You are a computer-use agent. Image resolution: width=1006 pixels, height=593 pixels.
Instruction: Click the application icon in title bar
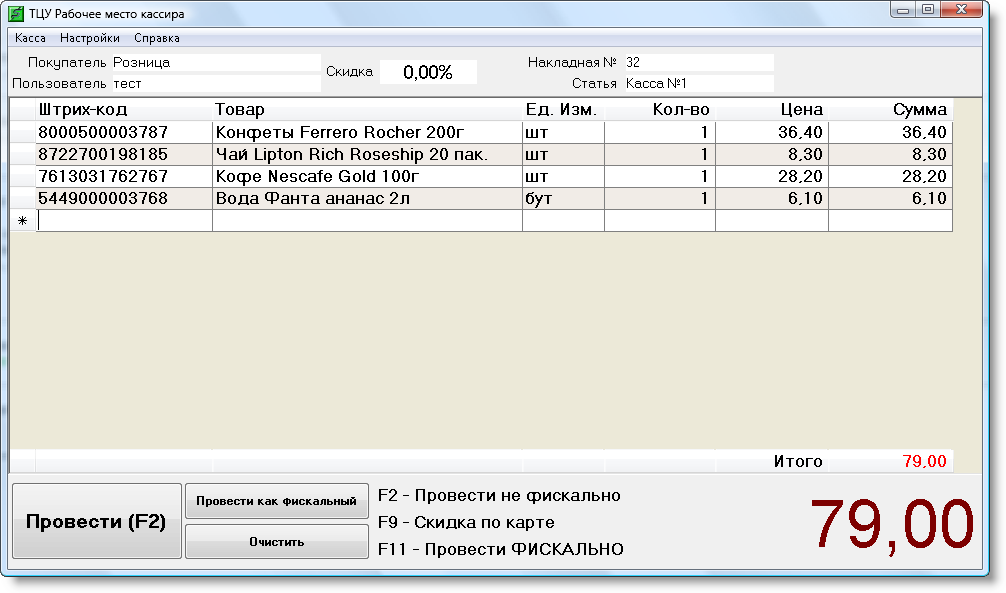pos(17,14)
